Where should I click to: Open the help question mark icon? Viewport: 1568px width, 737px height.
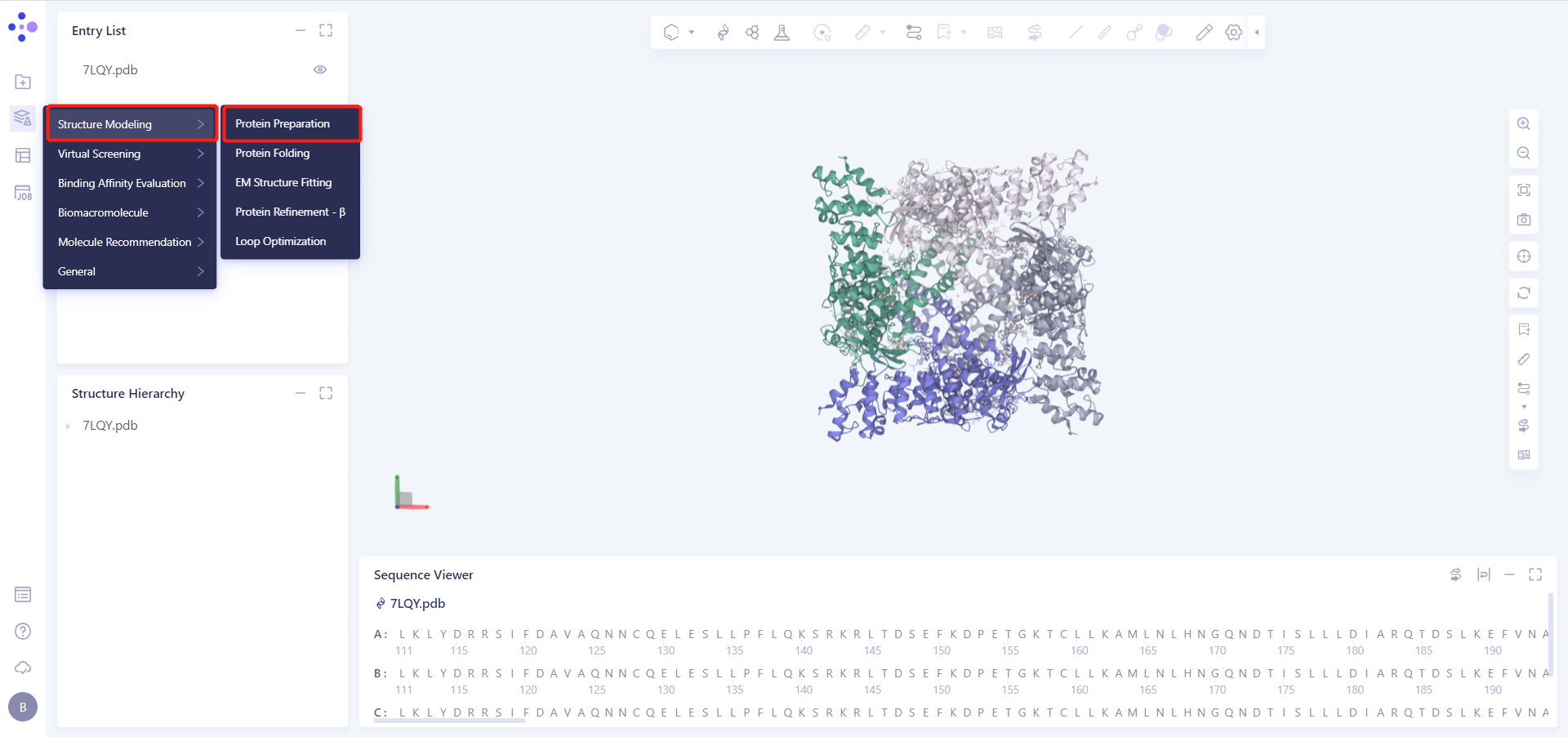(x=23, y=631)
